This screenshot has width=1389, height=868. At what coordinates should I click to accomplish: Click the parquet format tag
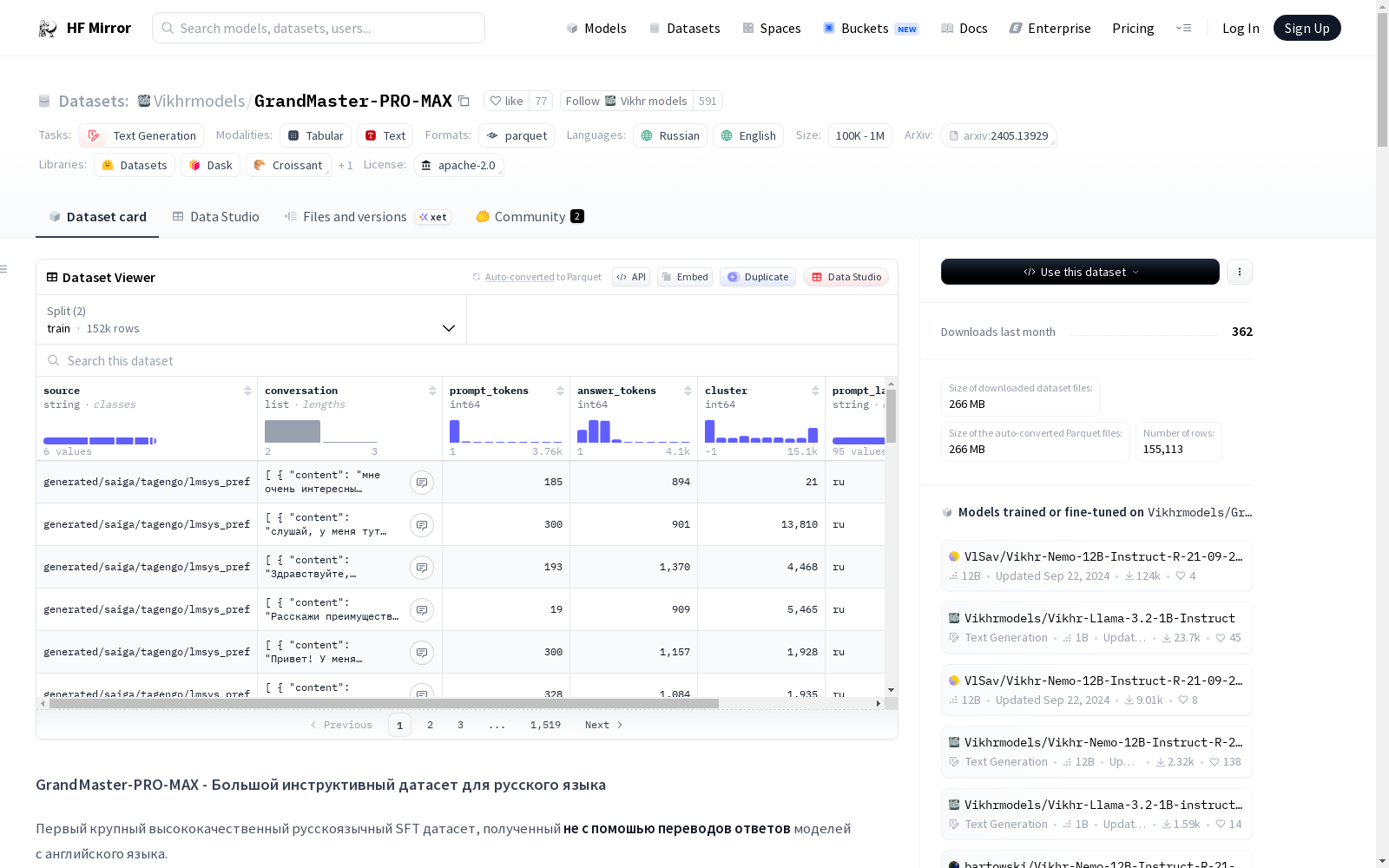tap(517, 135)
